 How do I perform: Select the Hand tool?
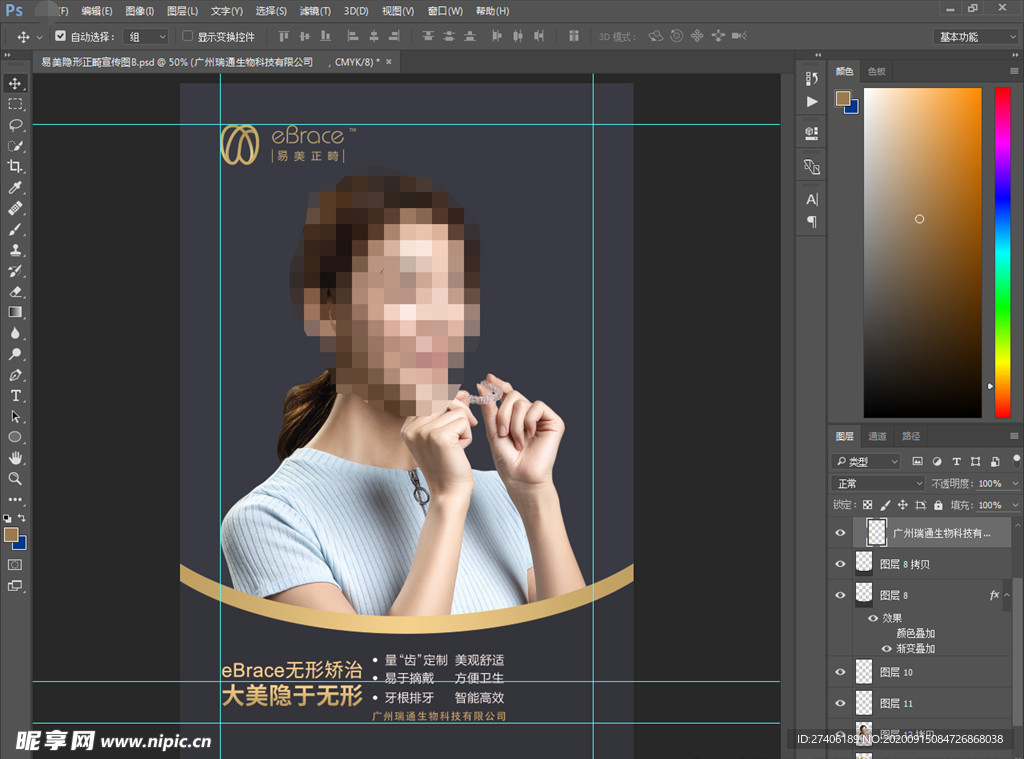(15, 459)
